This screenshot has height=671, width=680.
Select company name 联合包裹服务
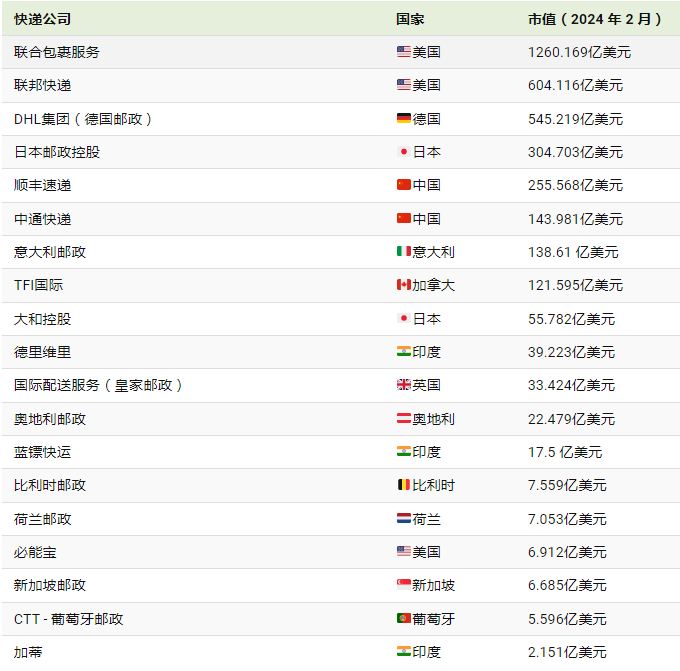click(57, 52)
